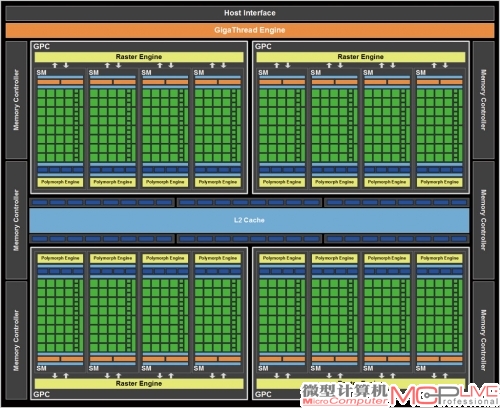Select the orange GigaThread Engine bar
Image resolution: width=500 pixels, height=408 pixels.
coord(250,30)
